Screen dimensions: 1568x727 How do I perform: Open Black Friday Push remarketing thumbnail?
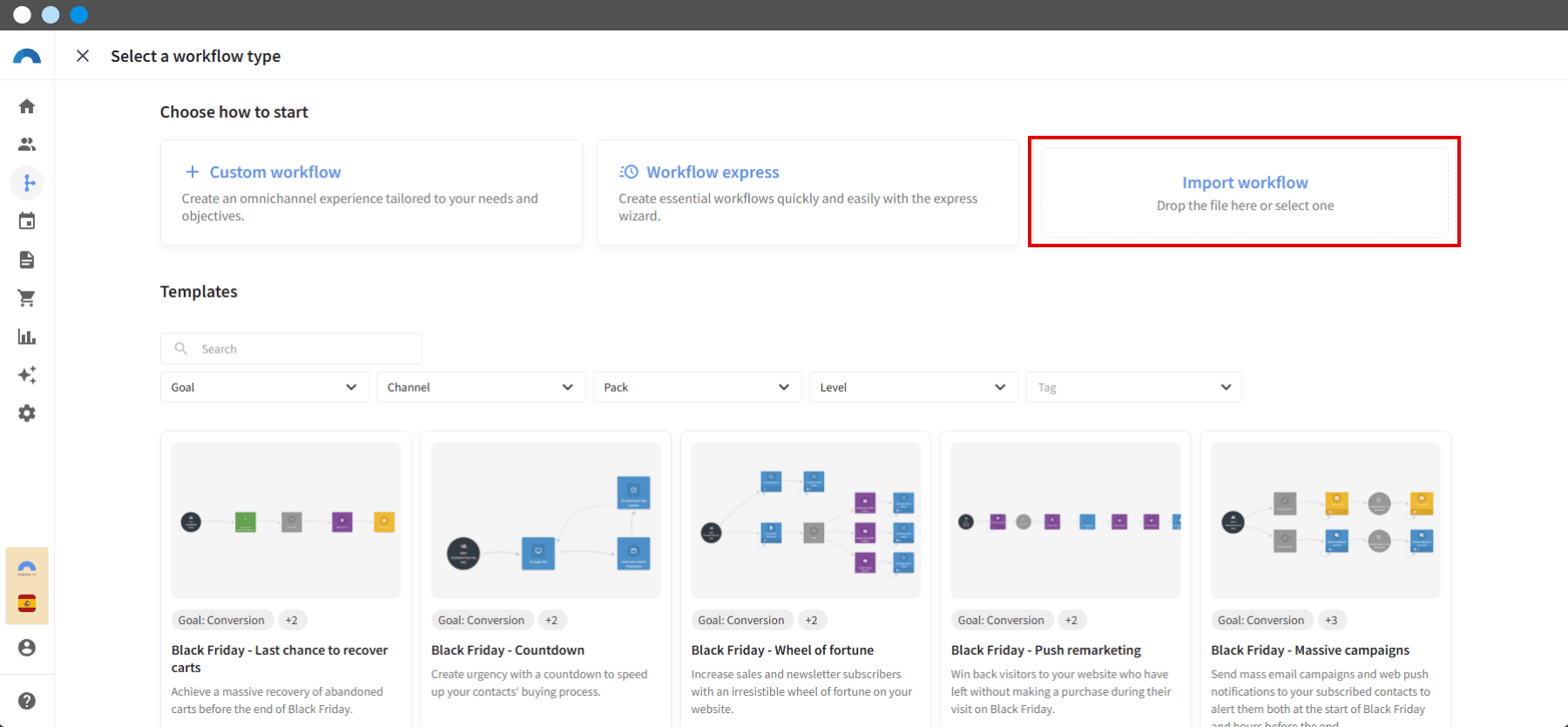point(1065,521)
